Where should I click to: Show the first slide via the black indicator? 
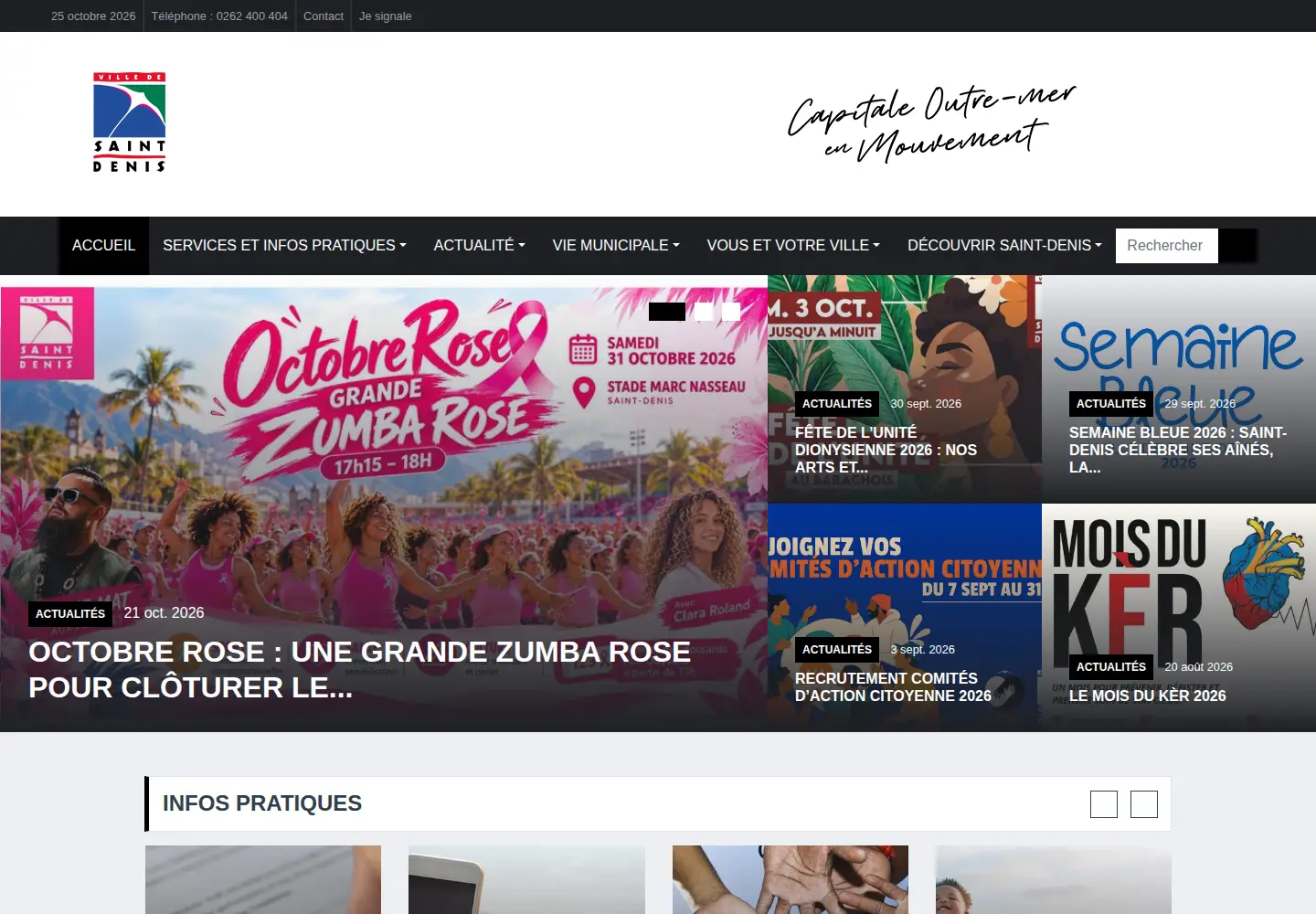coord(667,312)
